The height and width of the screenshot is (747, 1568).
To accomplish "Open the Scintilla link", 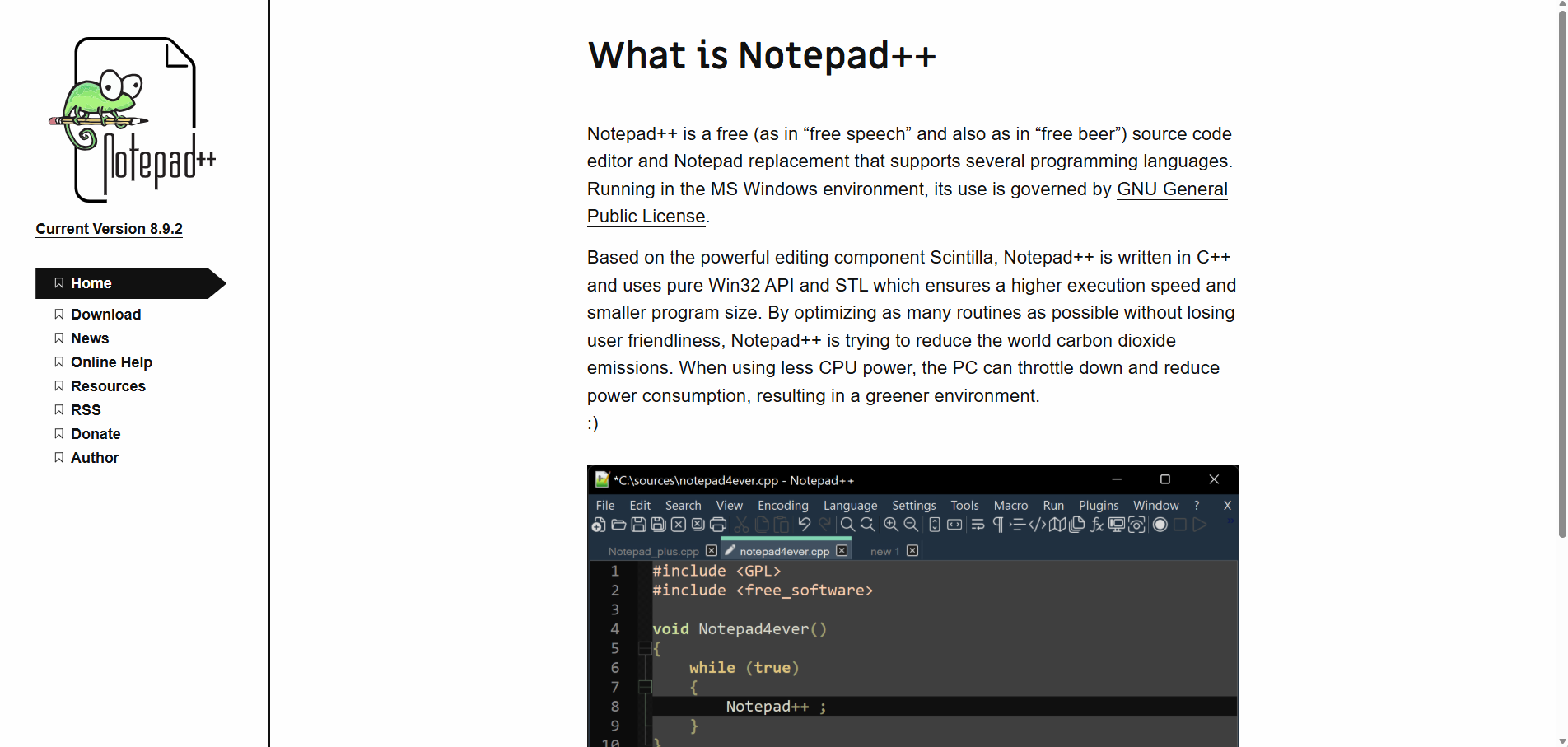I will [961, 258].
